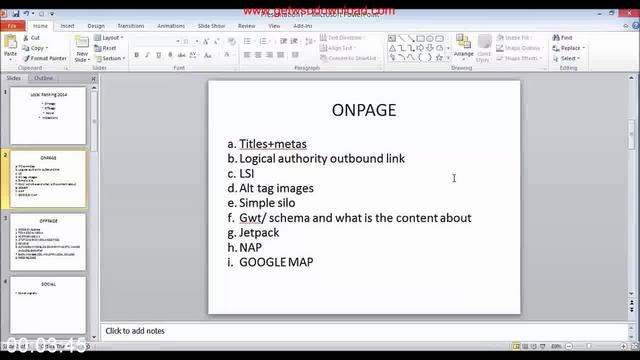Click the ONPAGE slide title
This screenshot has width=640, height=360.
click(x=364, y=110)
